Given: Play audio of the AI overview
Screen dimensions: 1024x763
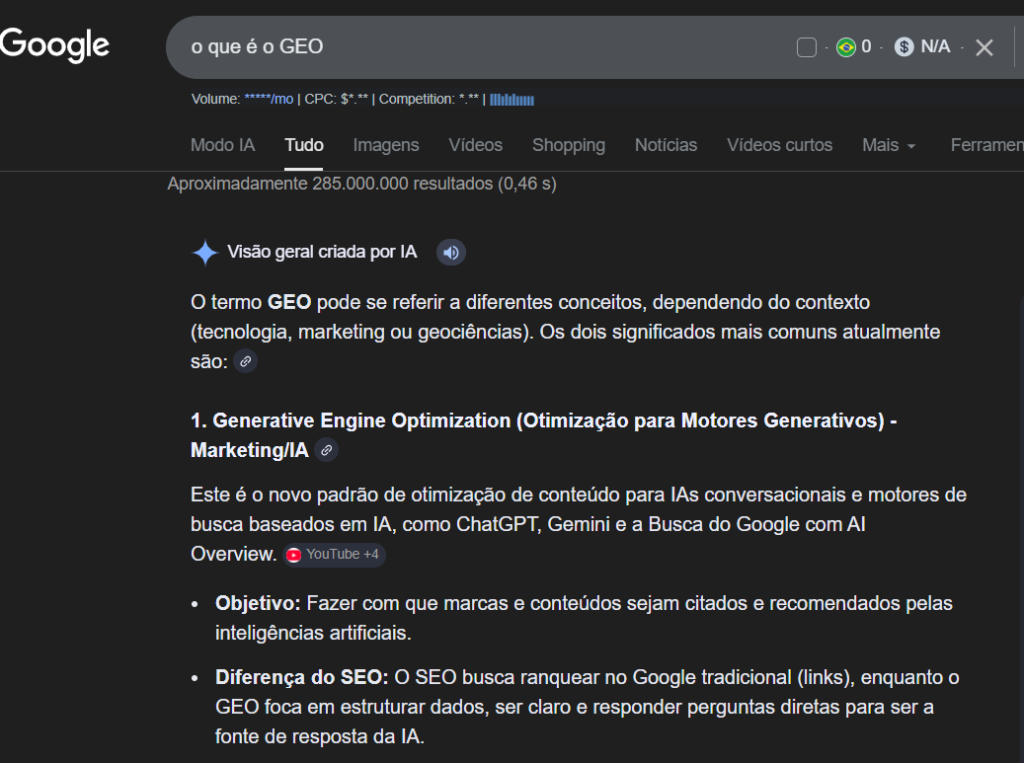Looking at the screenshot, I should point(451,252).
